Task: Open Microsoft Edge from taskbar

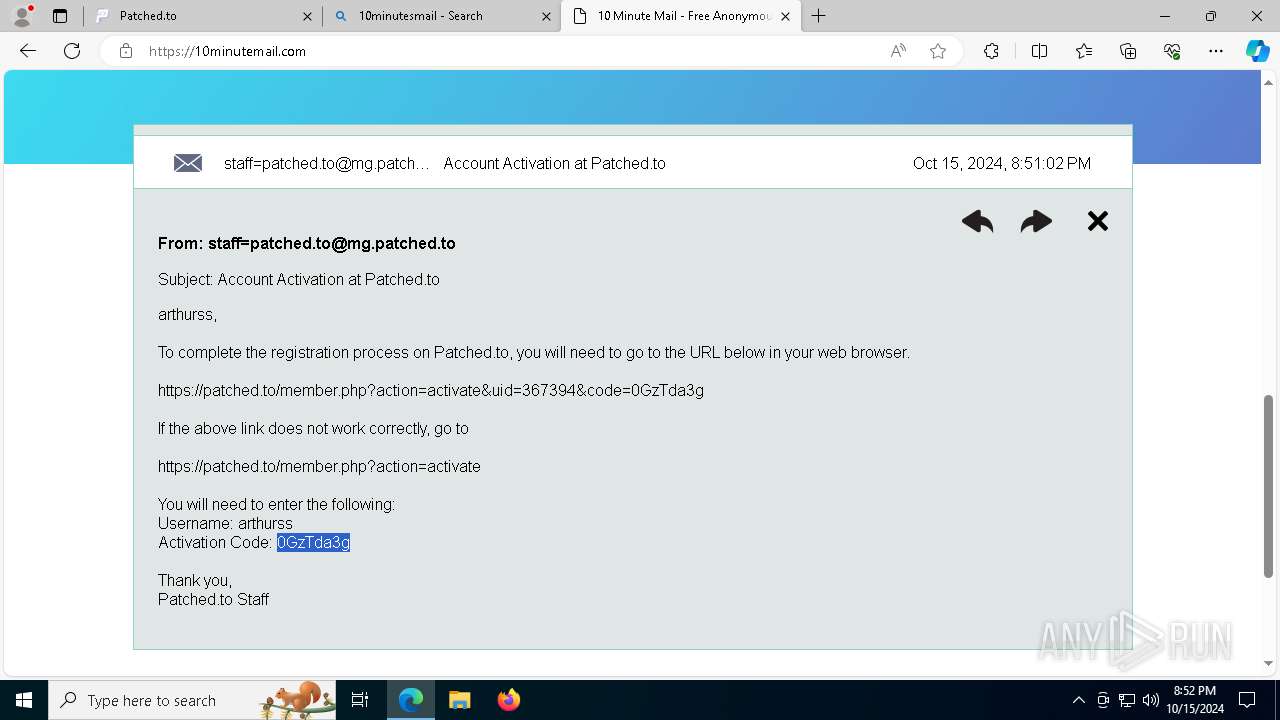Action: 411,700
